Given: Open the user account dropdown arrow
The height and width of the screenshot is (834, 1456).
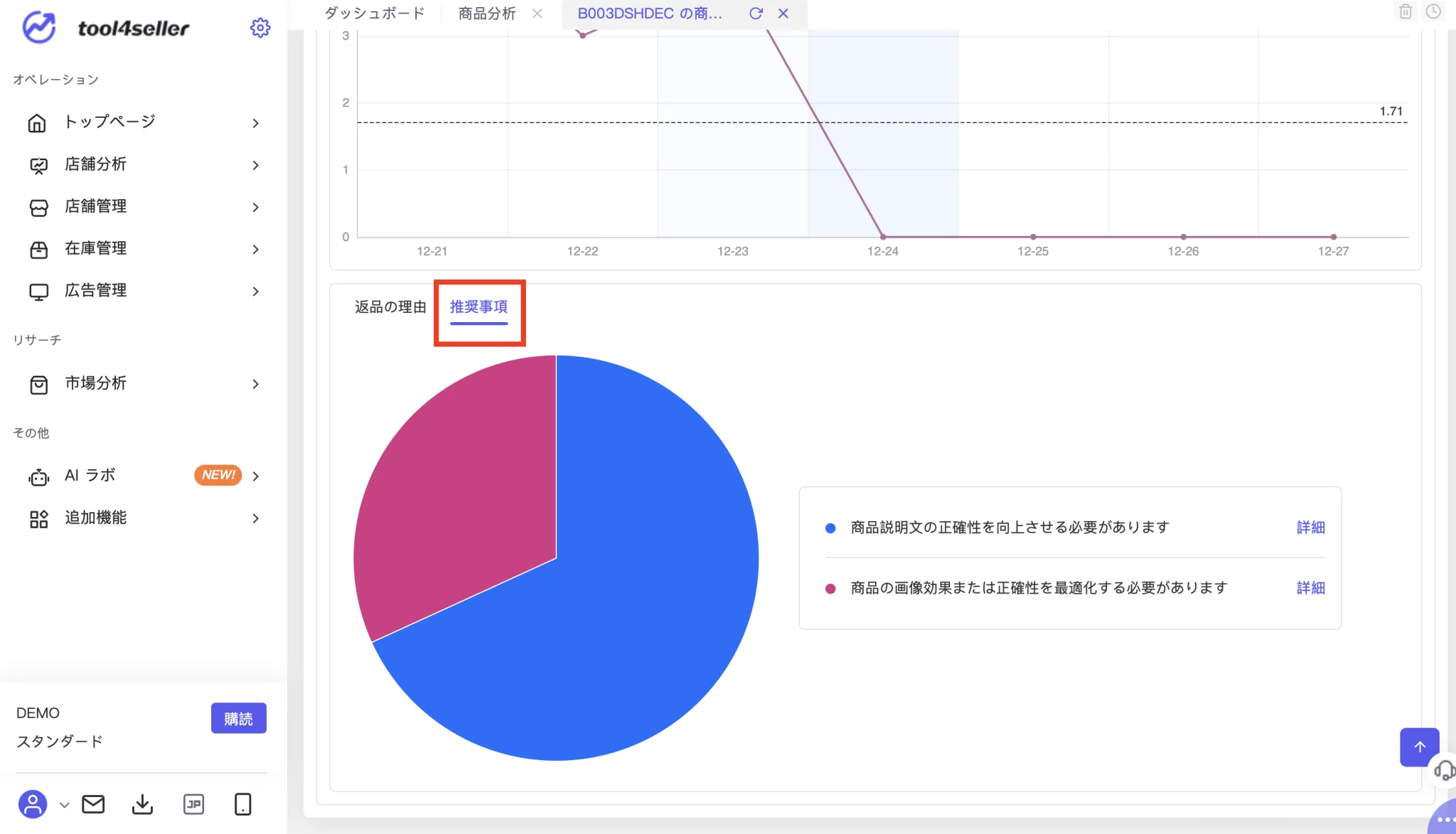Looking at the screenshot, I should pos(65,805).
